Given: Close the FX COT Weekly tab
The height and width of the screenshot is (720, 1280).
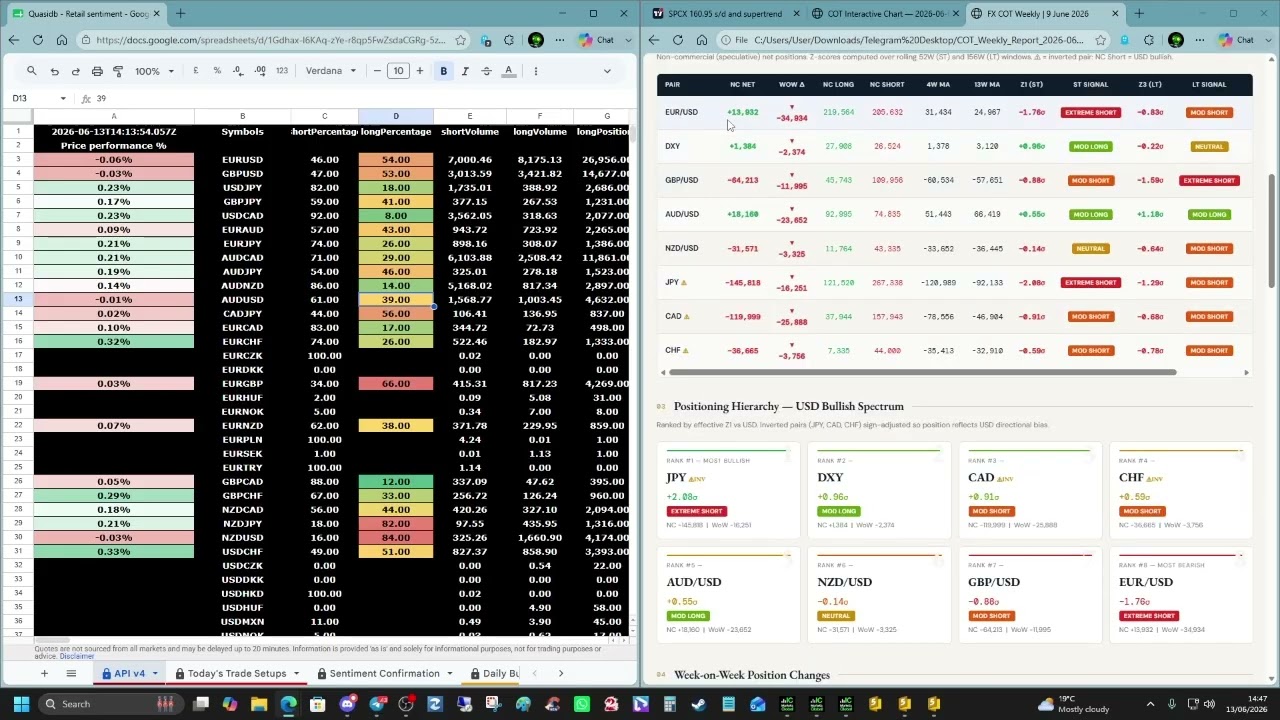Looking at the screenshot, I should pos(1115,14).
